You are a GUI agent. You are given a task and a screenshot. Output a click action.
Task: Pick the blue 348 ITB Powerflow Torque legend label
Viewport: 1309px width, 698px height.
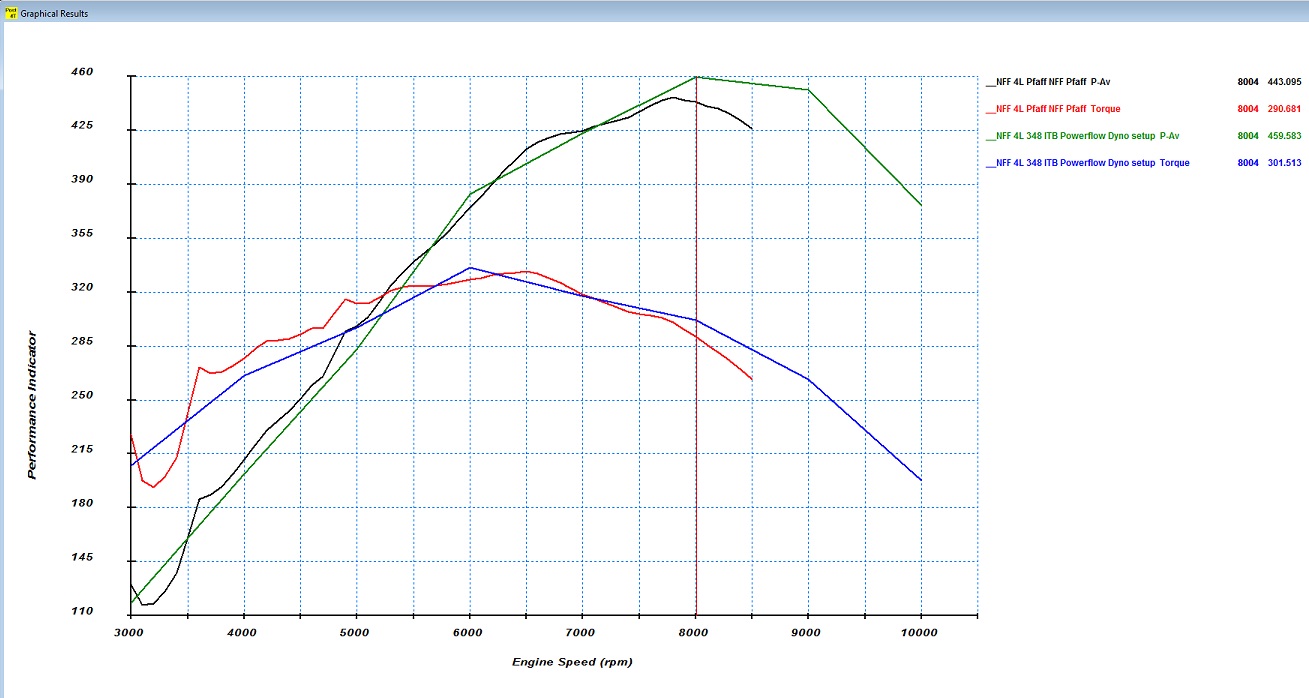pos(1093,163)
